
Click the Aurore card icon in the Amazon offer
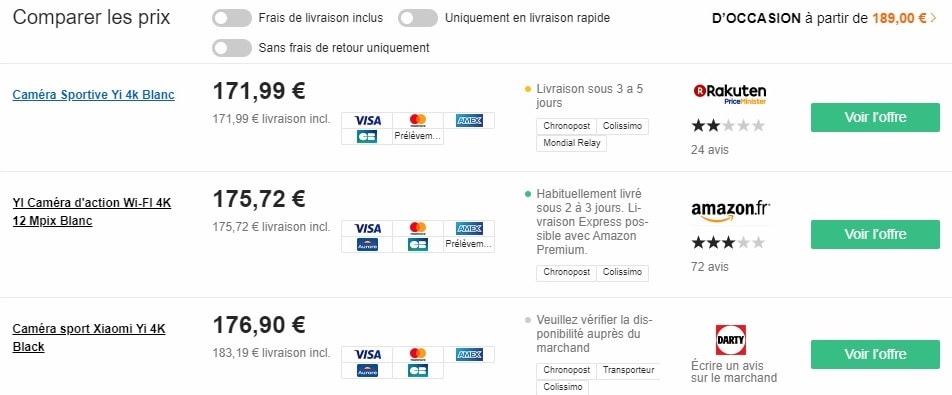pos(367,244)
